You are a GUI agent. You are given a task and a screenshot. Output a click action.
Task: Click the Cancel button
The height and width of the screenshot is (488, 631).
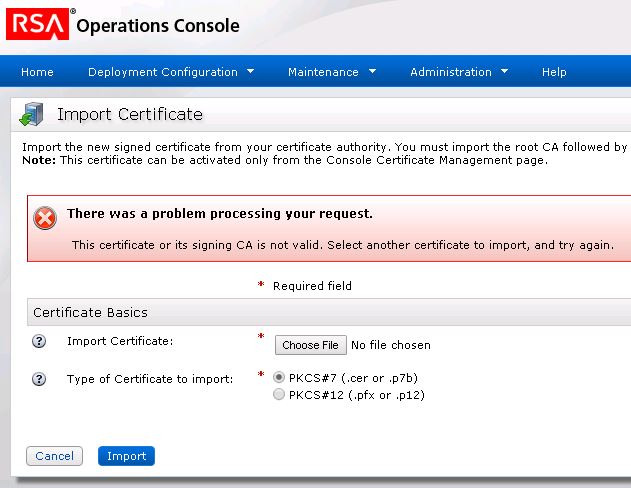coord(54,456)
